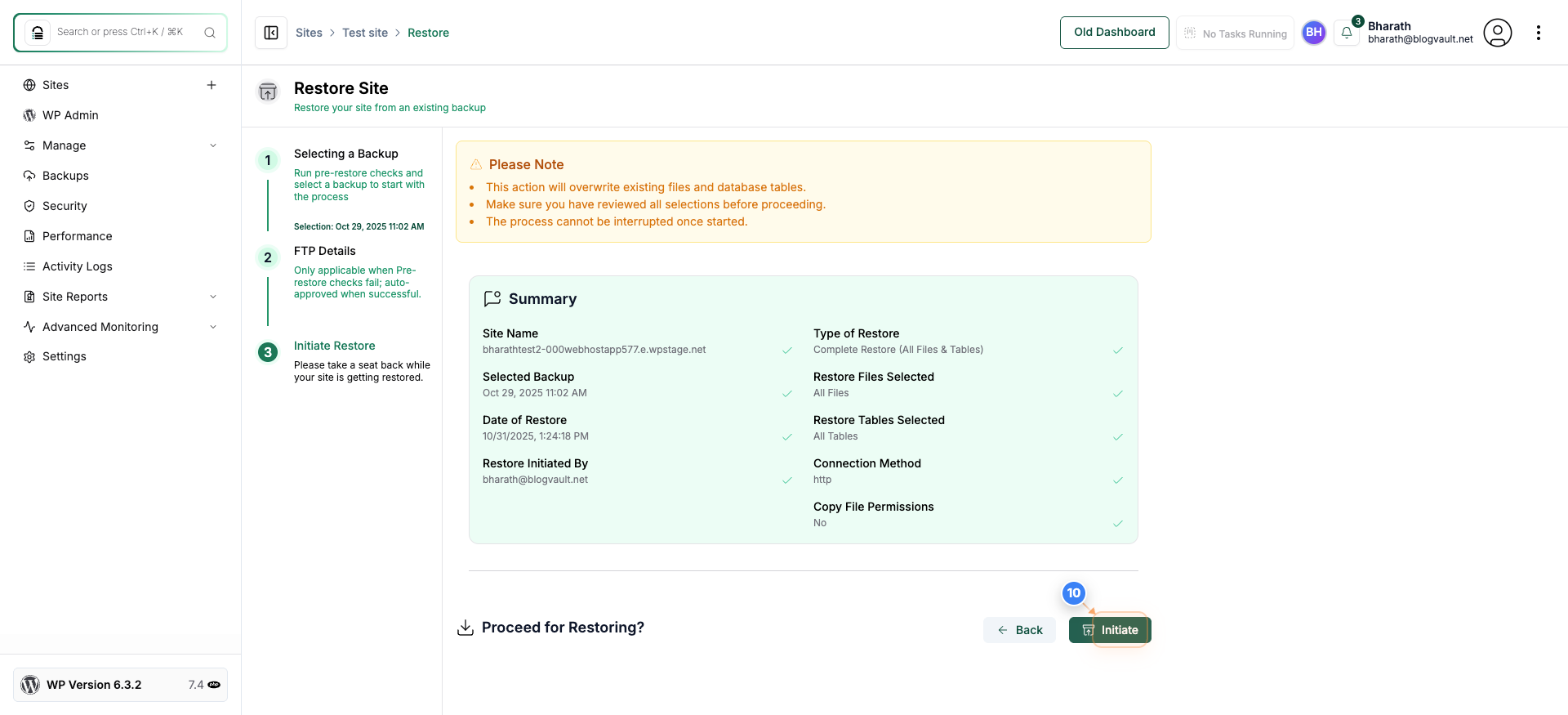Open Settings in the sidebar

click(121, 357)
